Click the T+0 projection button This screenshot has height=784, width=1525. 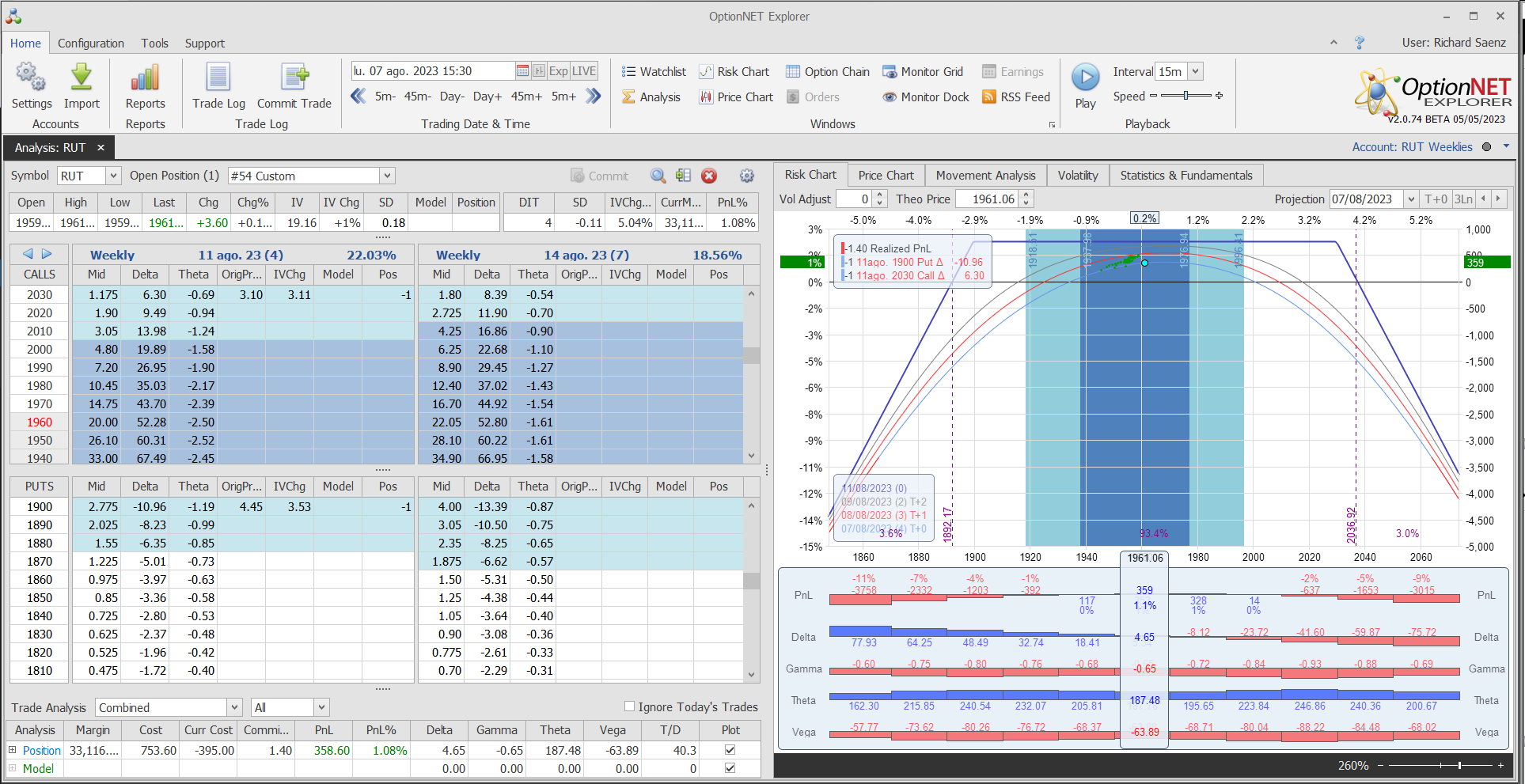tap(1436, 199)
